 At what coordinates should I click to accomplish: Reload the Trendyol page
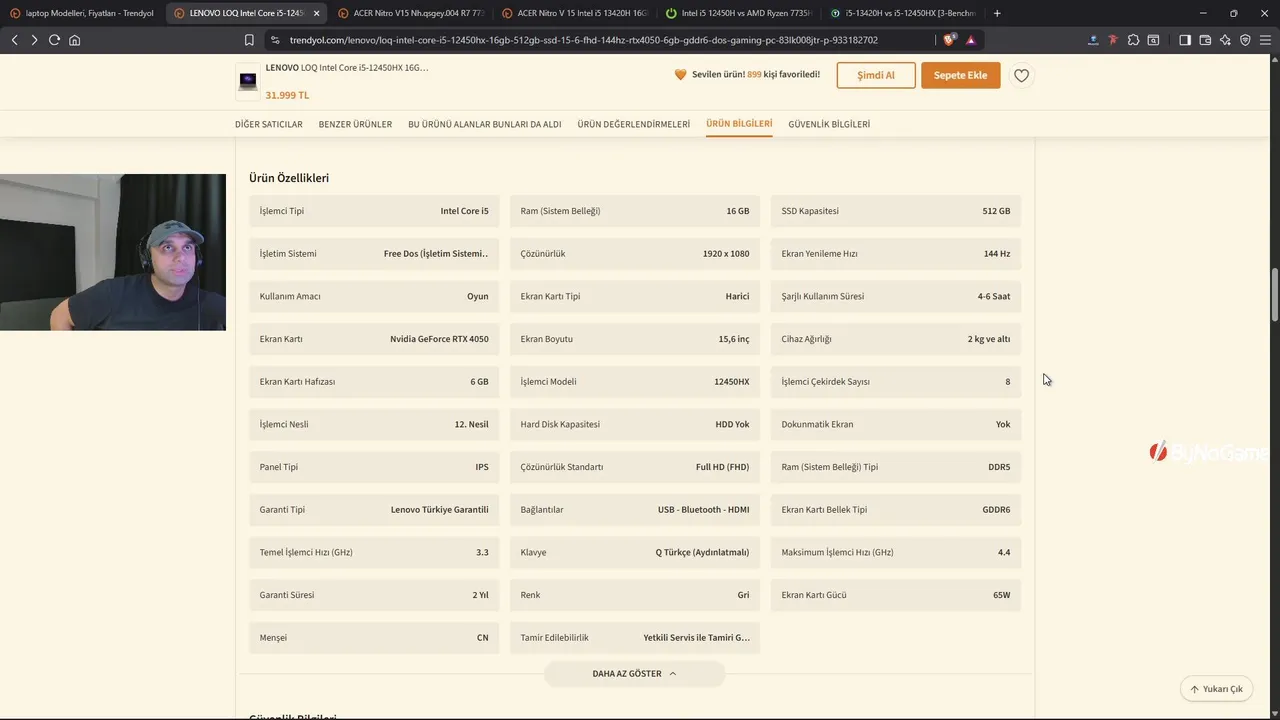(54, 40)
